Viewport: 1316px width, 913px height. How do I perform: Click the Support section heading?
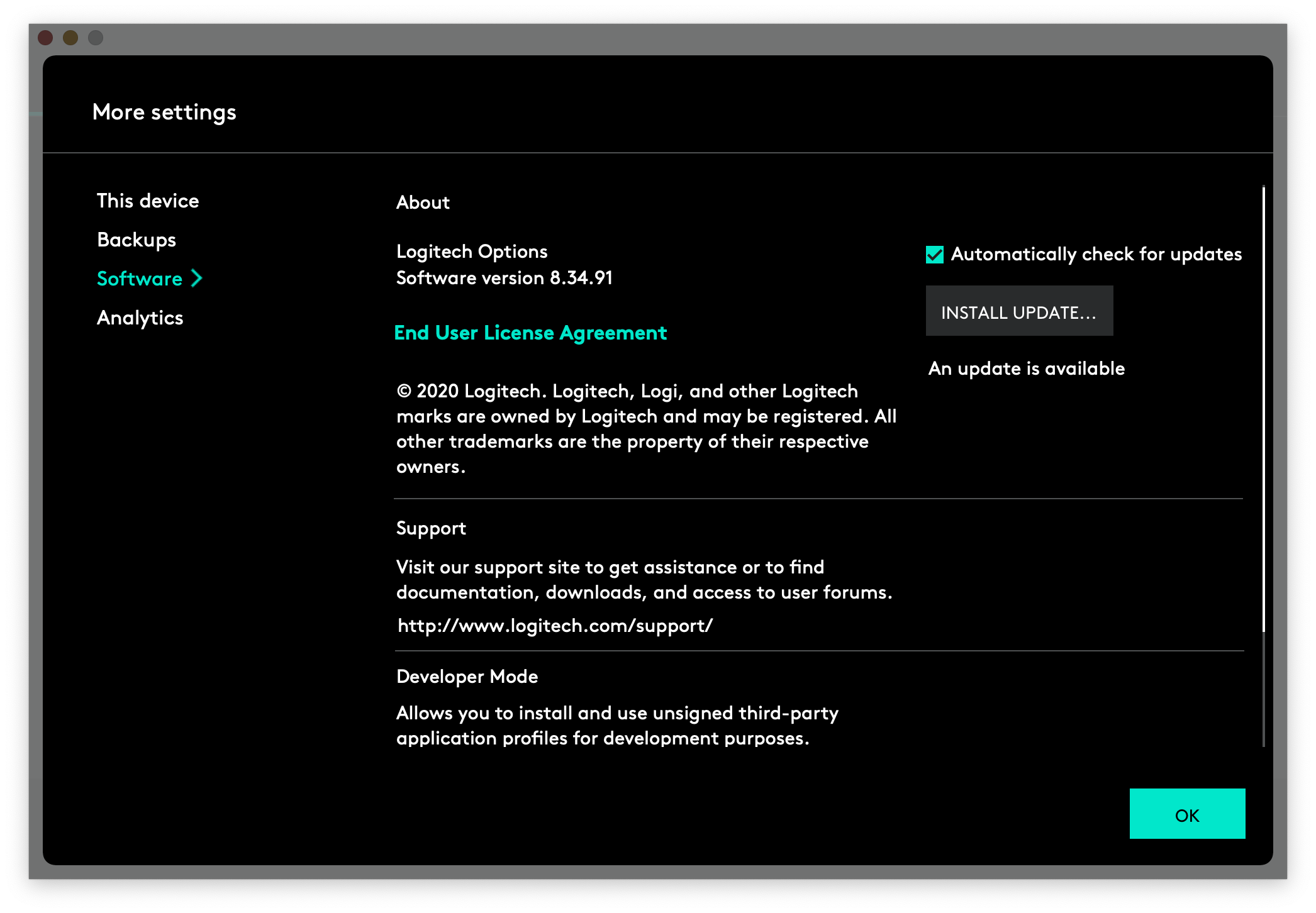pos(431,528)
